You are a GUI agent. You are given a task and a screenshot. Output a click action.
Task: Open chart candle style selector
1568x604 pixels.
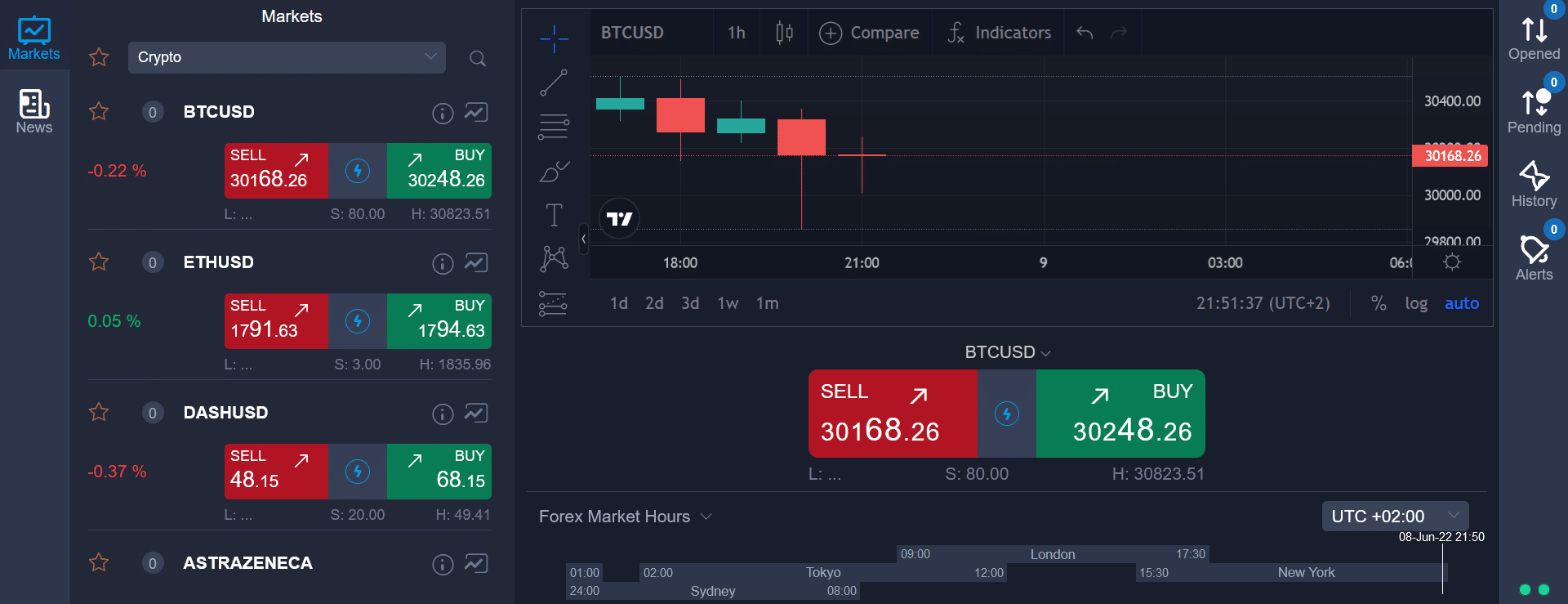click(x=784, y=33)
